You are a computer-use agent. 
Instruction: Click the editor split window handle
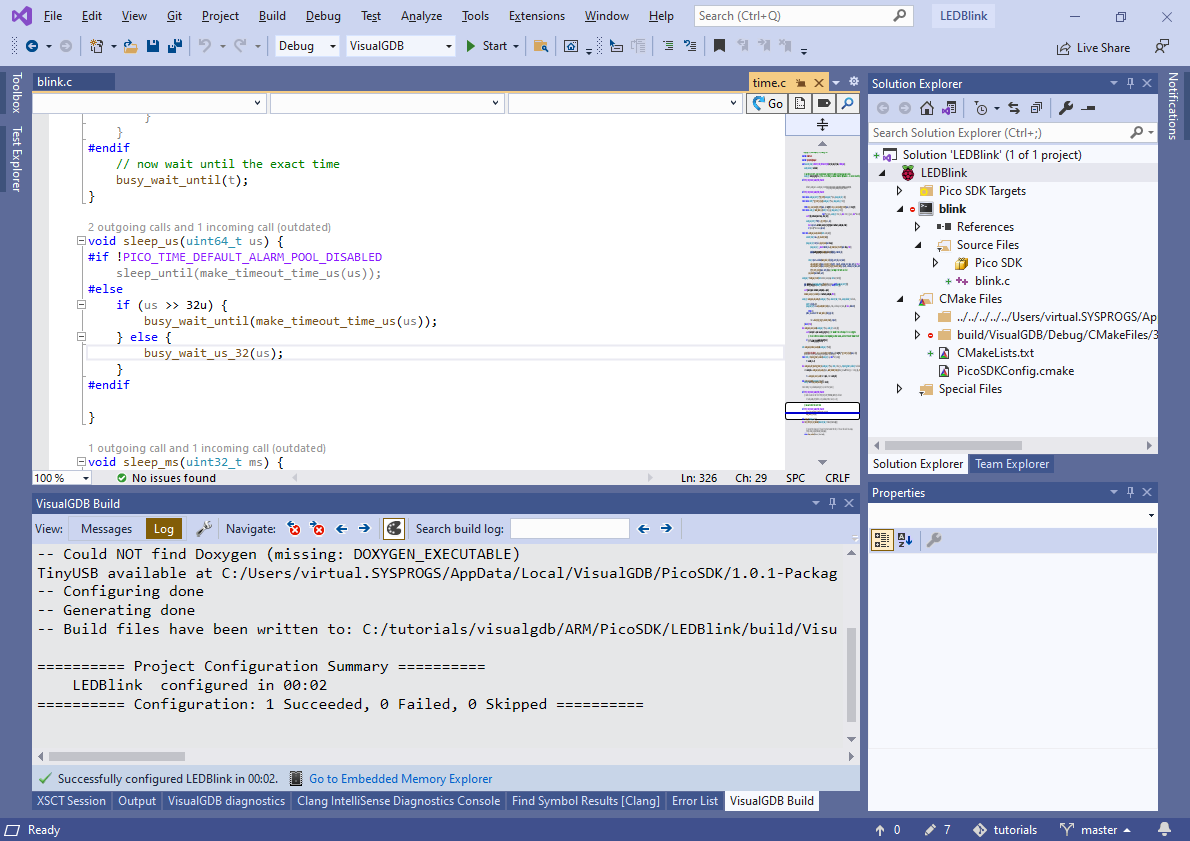point(822,124)
